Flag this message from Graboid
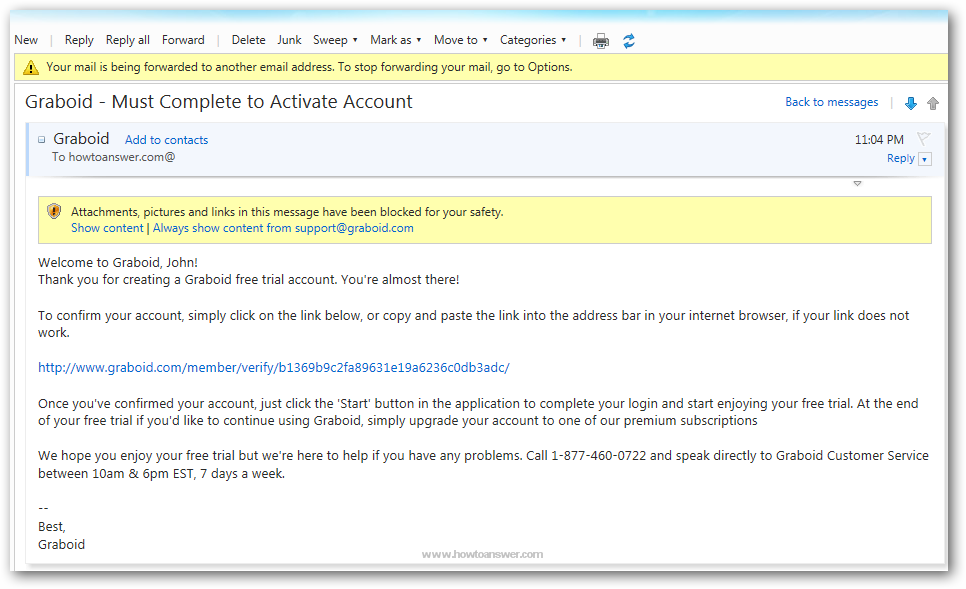966x589 pixels. click(923, 139)
